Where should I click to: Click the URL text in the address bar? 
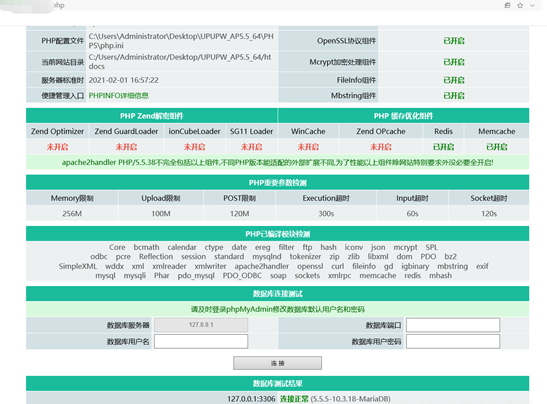(59, 5)
